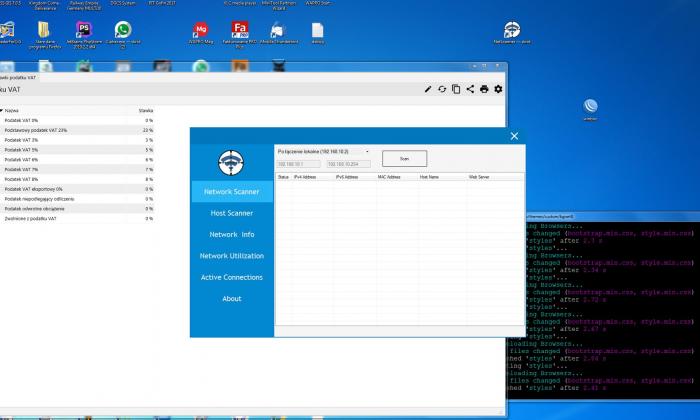The image size is (700, 420).
Task: Open settings gear in VAT toolbar
Action: pos(498,89)
